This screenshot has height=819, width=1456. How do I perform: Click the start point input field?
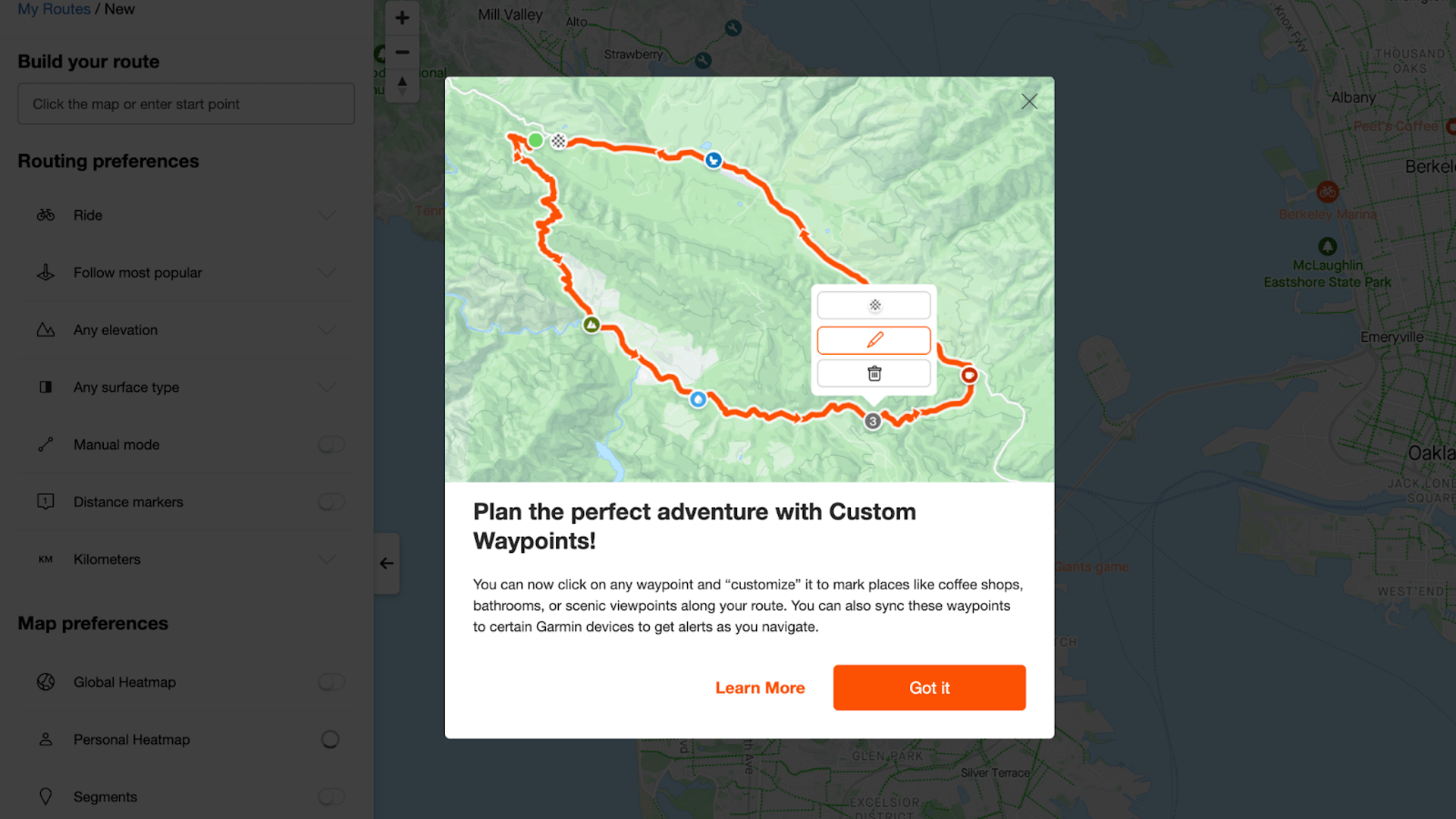click(x=186, y=104)
